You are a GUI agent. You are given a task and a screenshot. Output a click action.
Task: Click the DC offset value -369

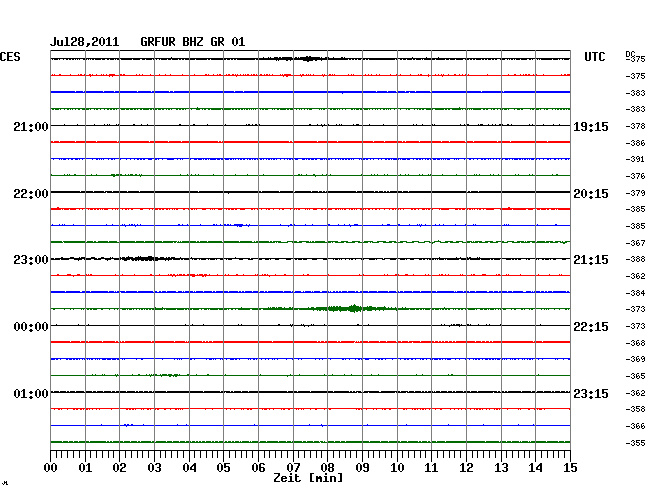[635, 359]
